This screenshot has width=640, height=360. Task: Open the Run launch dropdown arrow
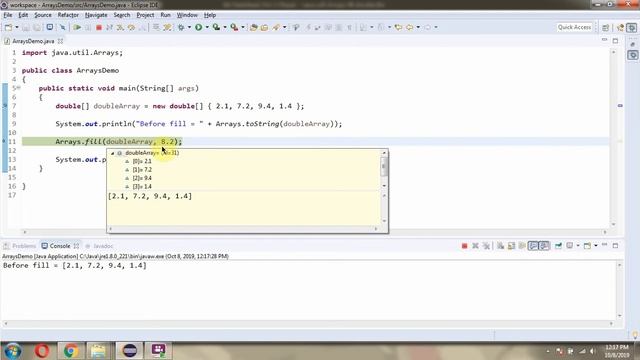207,27
